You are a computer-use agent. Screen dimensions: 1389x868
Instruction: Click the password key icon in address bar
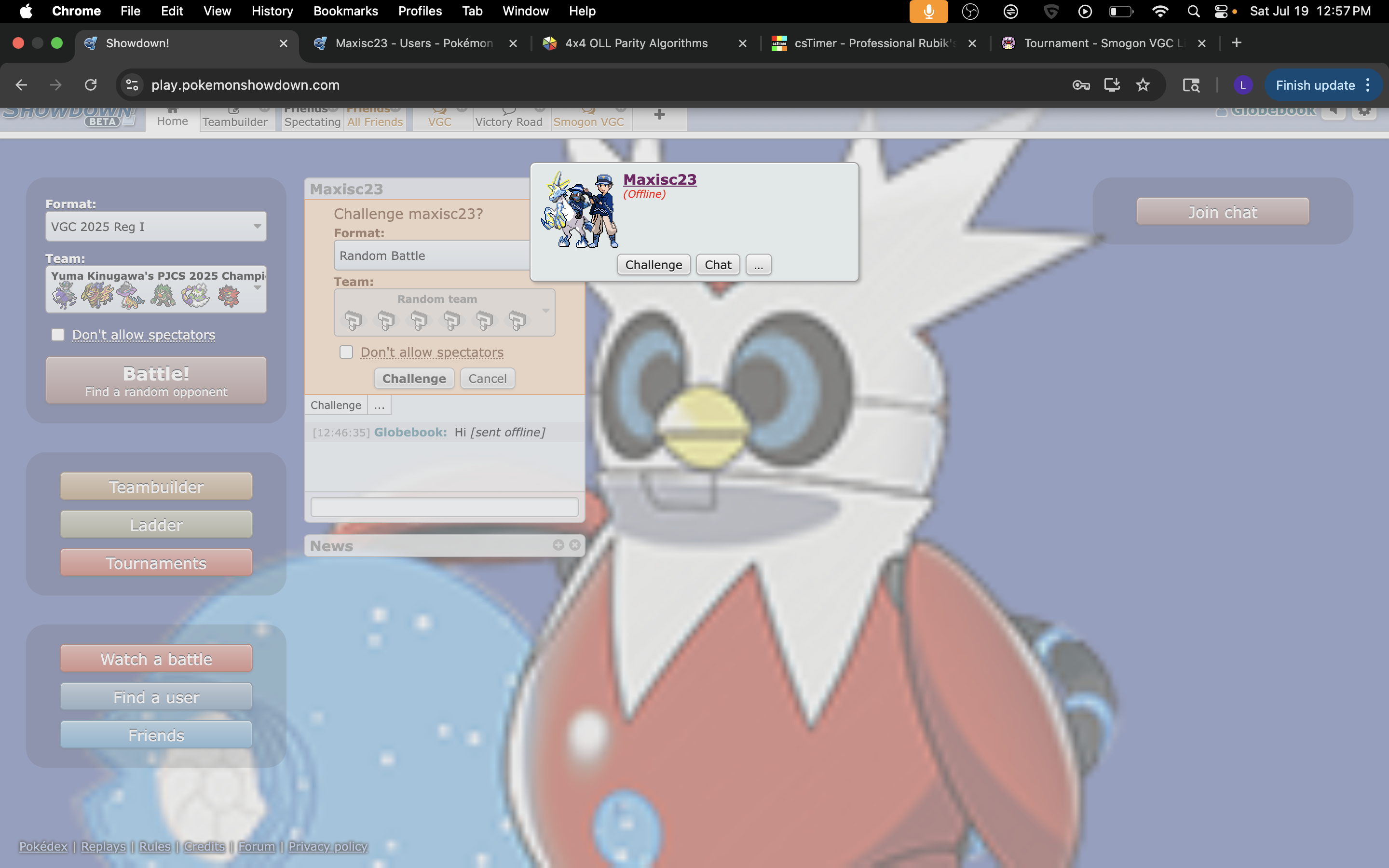(1081, 85)
